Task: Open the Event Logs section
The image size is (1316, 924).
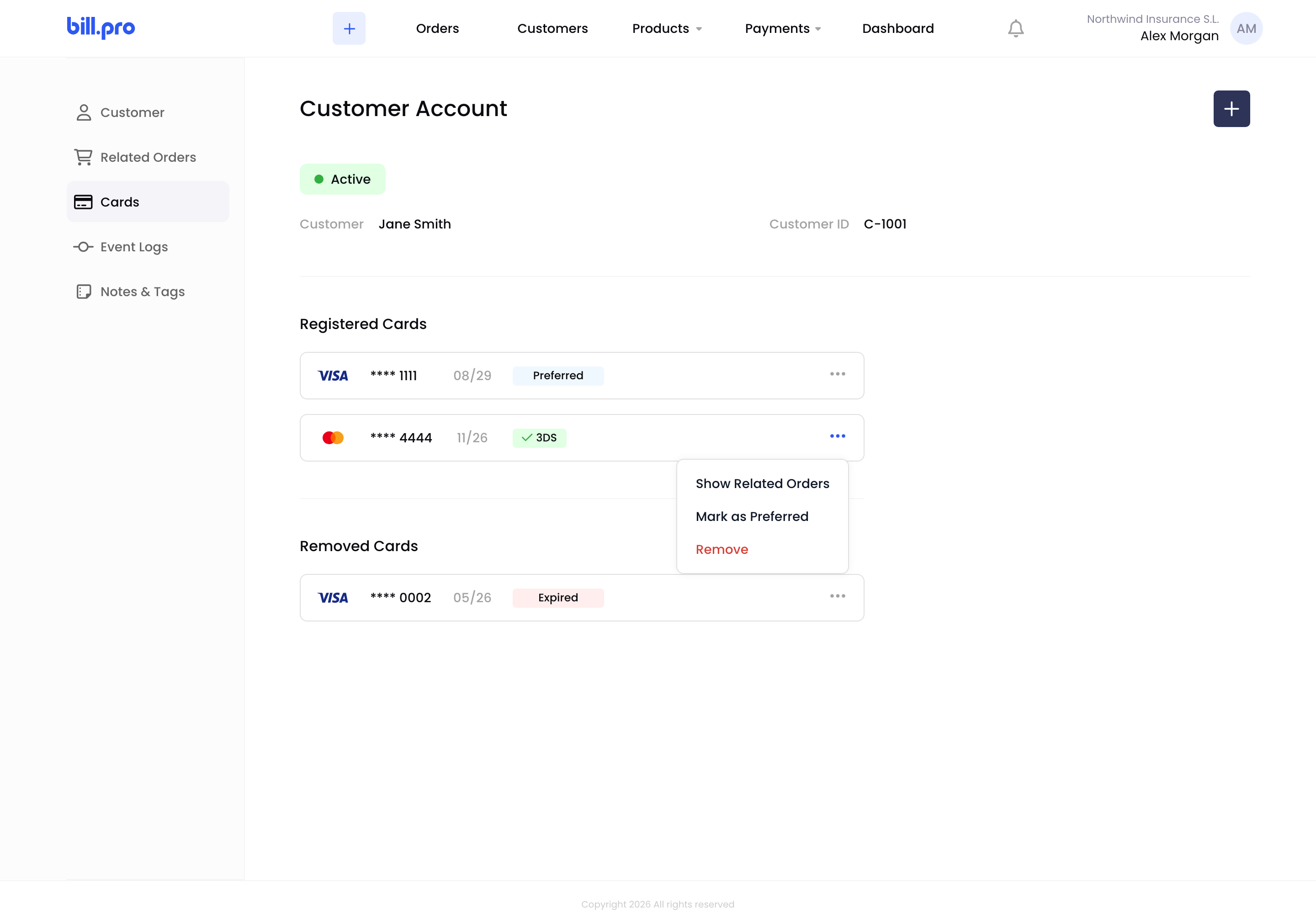Action: pyautogui.click(x=148, y=246)
